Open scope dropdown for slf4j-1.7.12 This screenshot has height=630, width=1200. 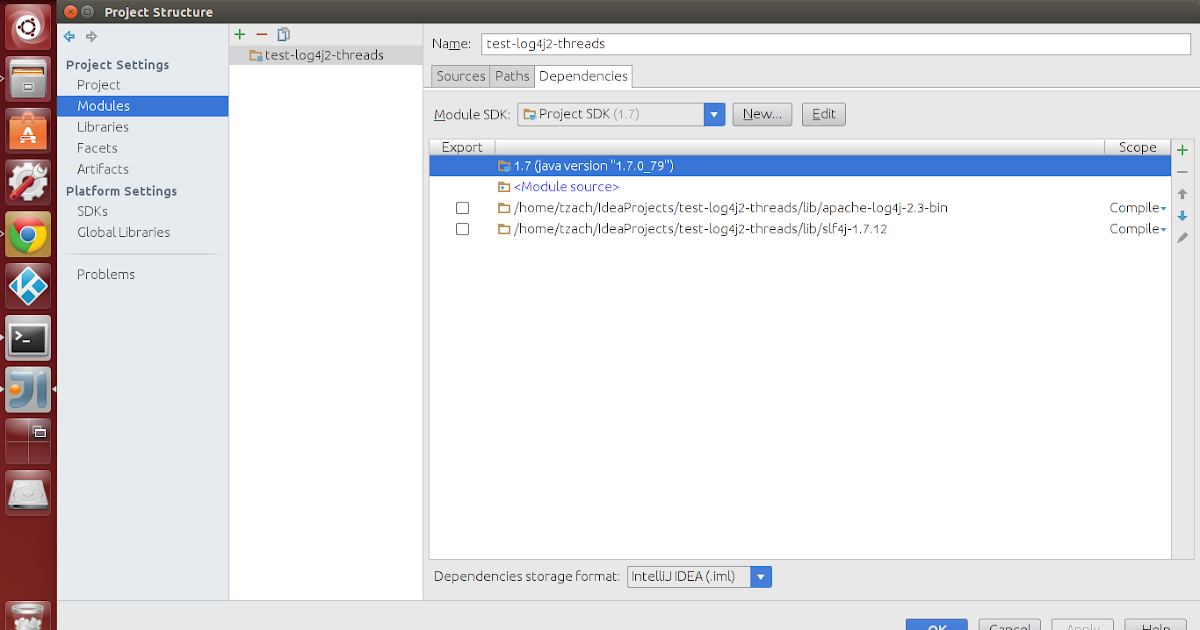1138,229
